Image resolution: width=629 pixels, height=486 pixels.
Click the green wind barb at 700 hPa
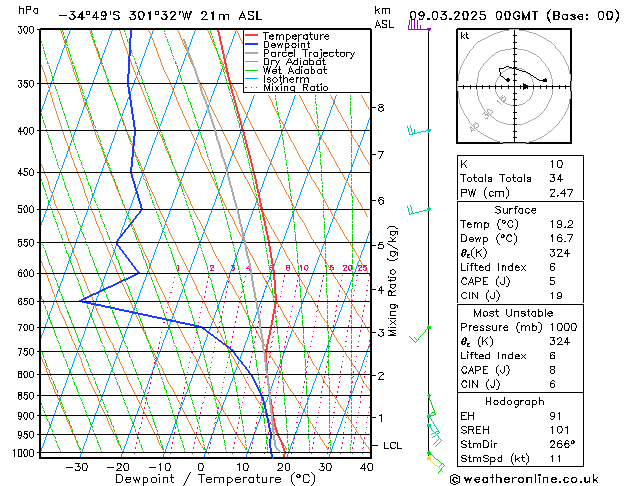(420, 334)
